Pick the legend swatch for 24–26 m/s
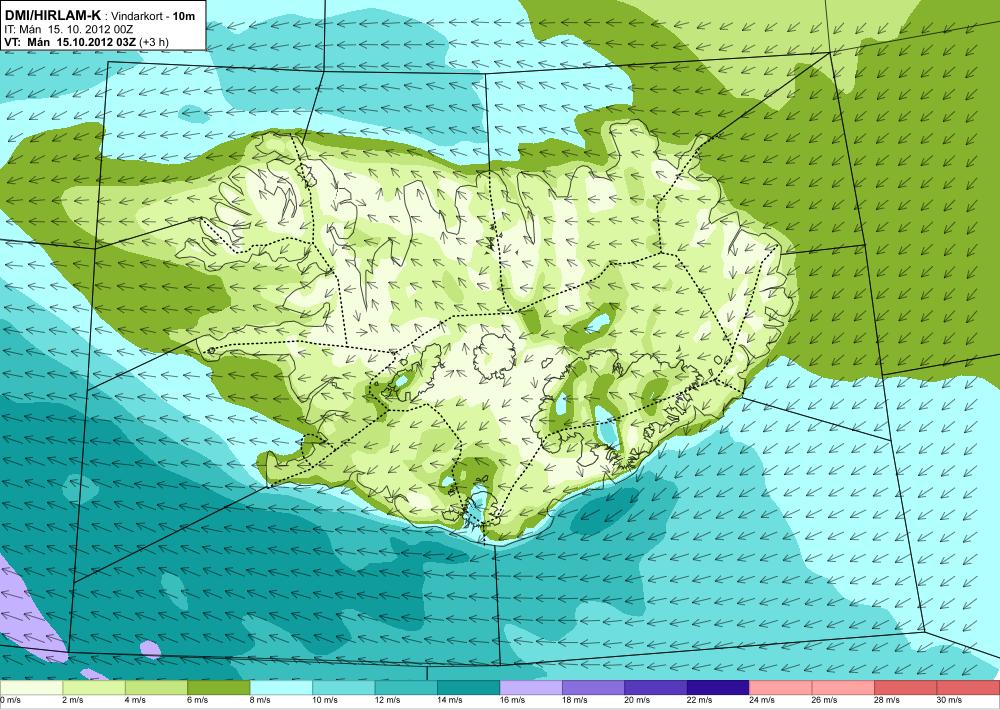This screenshot has width=1000, height=710. (781, 688)
